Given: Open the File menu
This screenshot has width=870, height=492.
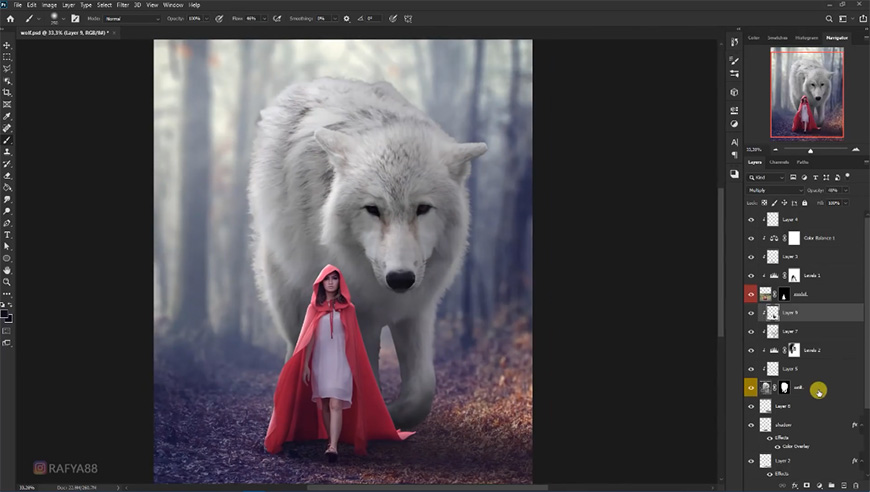Looking at the screenshot, I should [x=18, y=4].
